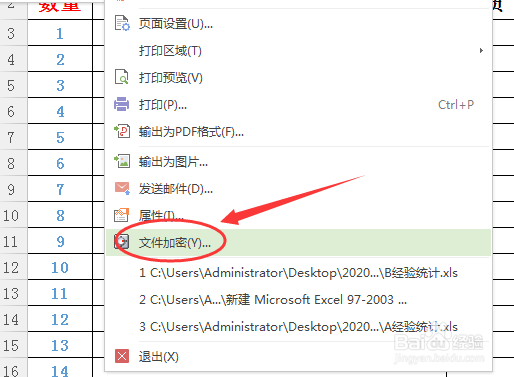Screen dimensions: 514x377
Task: Select 文件加密(Y)... menu item
Action: [298, 242]
